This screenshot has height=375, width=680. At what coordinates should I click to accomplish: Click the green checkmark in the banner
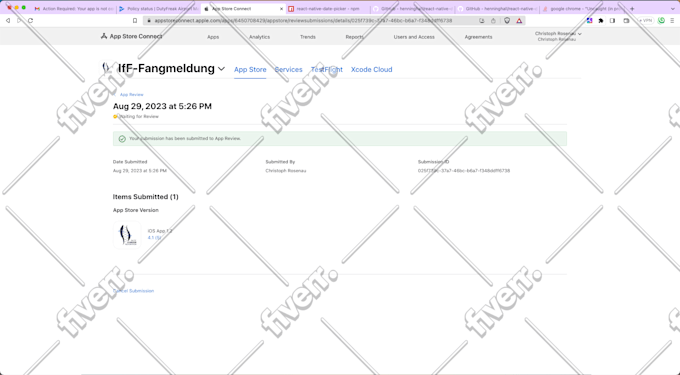click(x=122, y=139)
